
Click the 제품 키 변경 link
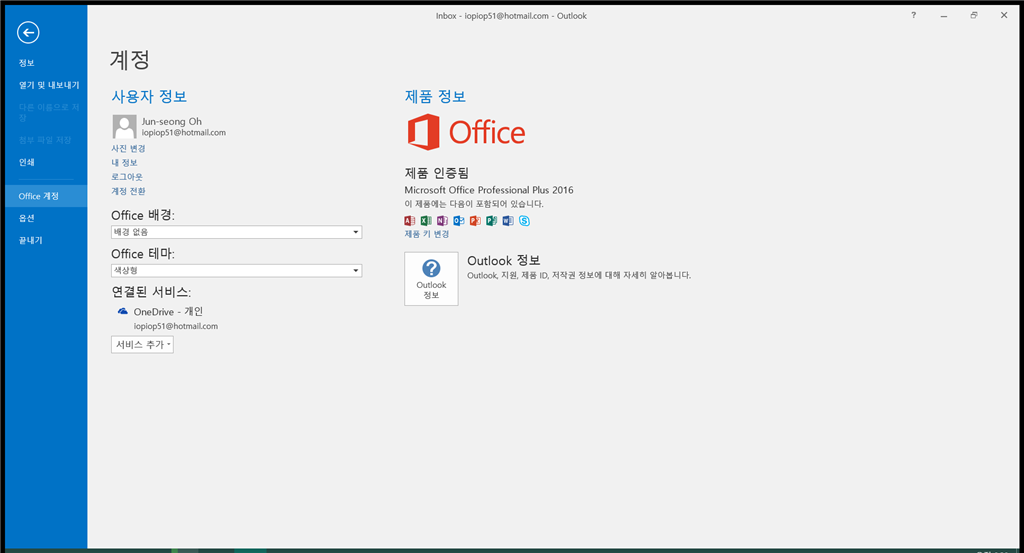[426, 234]
